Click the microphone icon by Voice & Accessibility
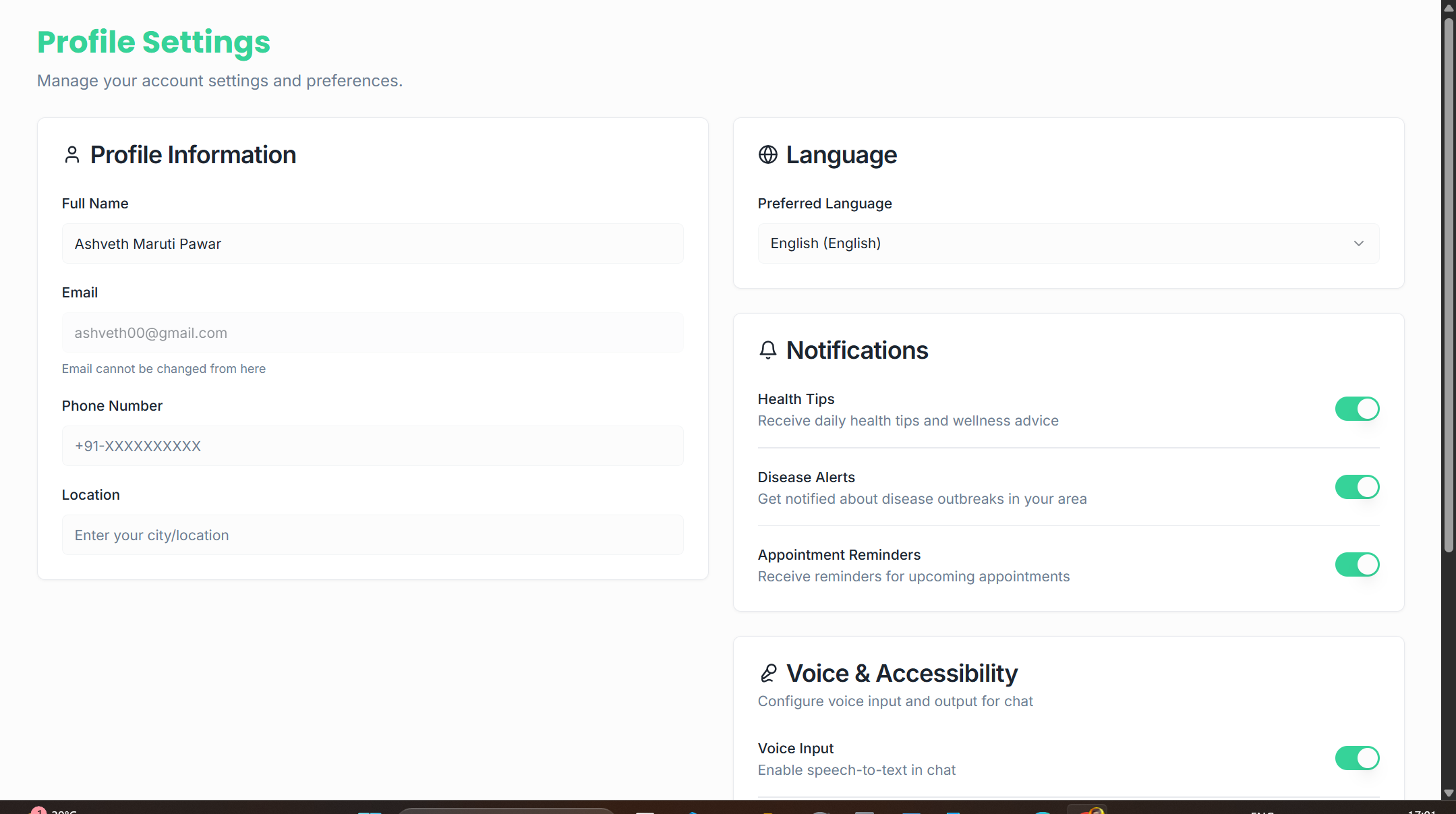The height and width of the screenshot is (814, 1456). click(768, 673)
